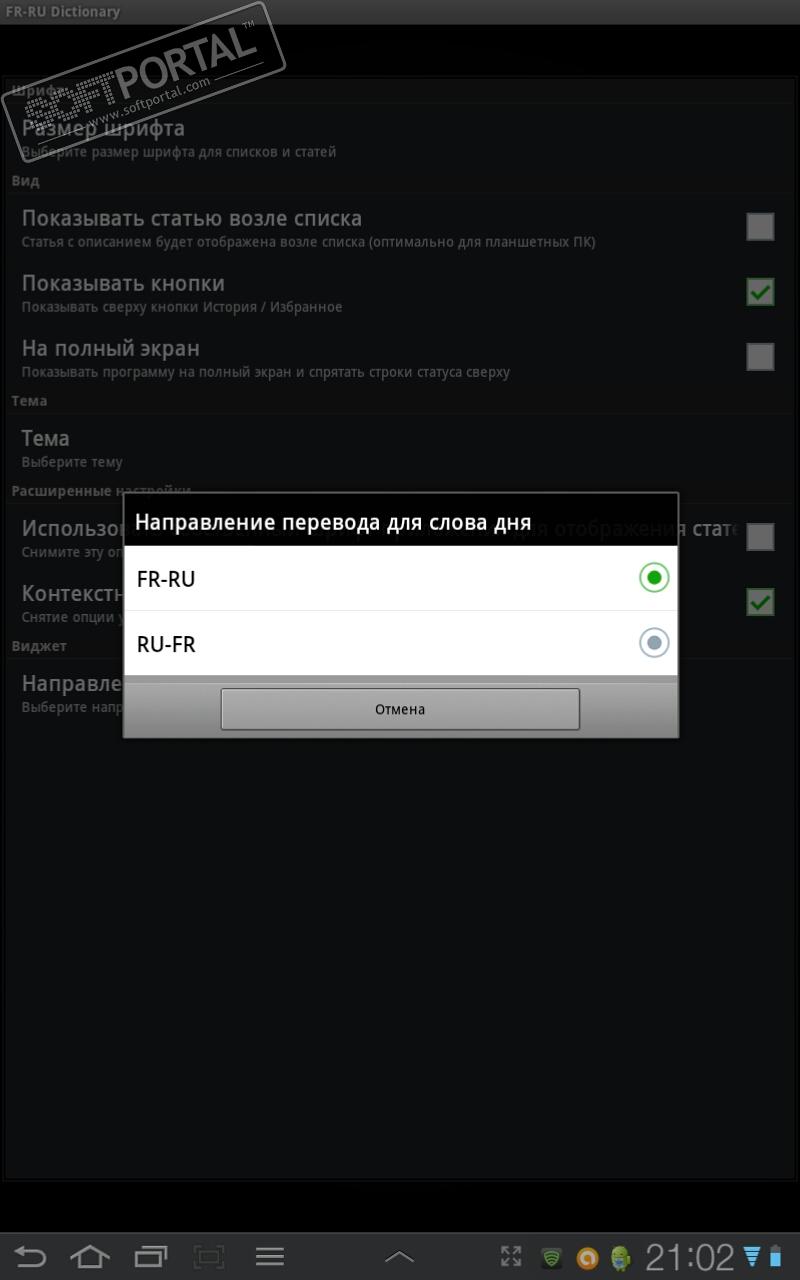Open recent apps icon

tap(150, 1256)
